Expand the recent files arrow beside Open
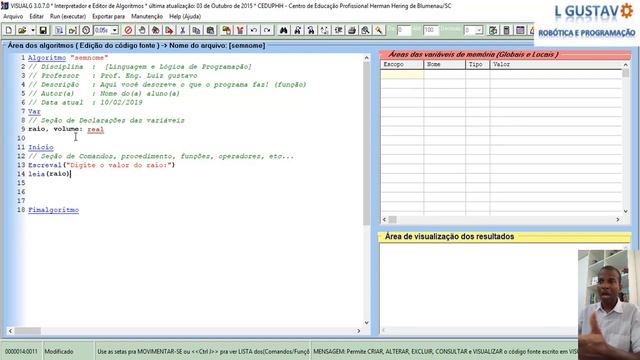 32,30
